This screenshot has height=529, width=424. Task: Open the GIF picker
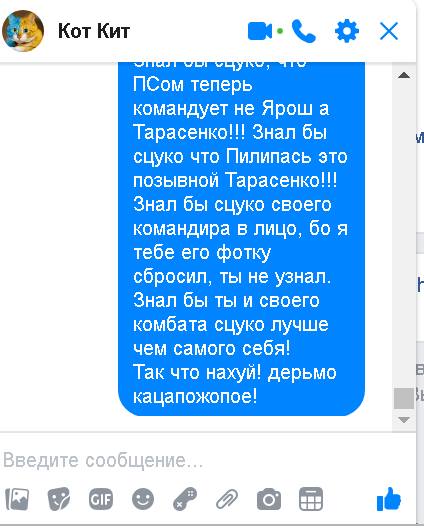pos(101,499)
